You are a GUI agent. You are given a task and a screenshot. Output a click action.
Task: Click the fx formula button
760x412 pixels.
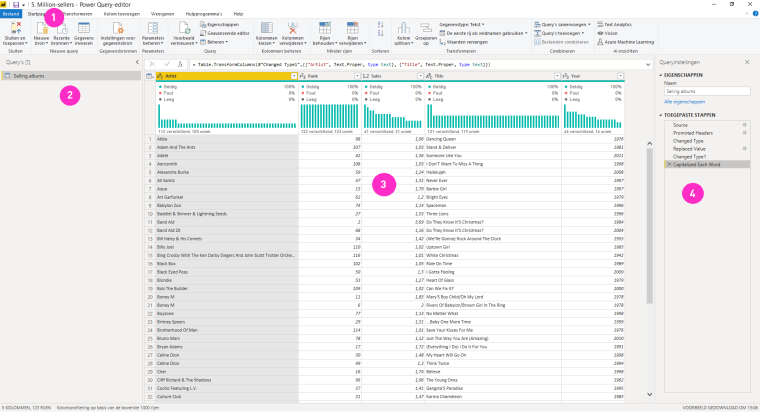pos(180,64)
